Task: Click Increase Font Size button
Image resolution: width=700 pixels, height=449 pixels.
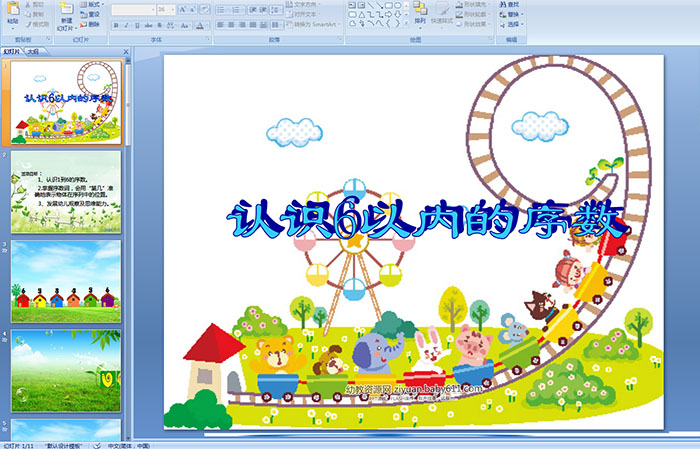Action: (183, 10)
